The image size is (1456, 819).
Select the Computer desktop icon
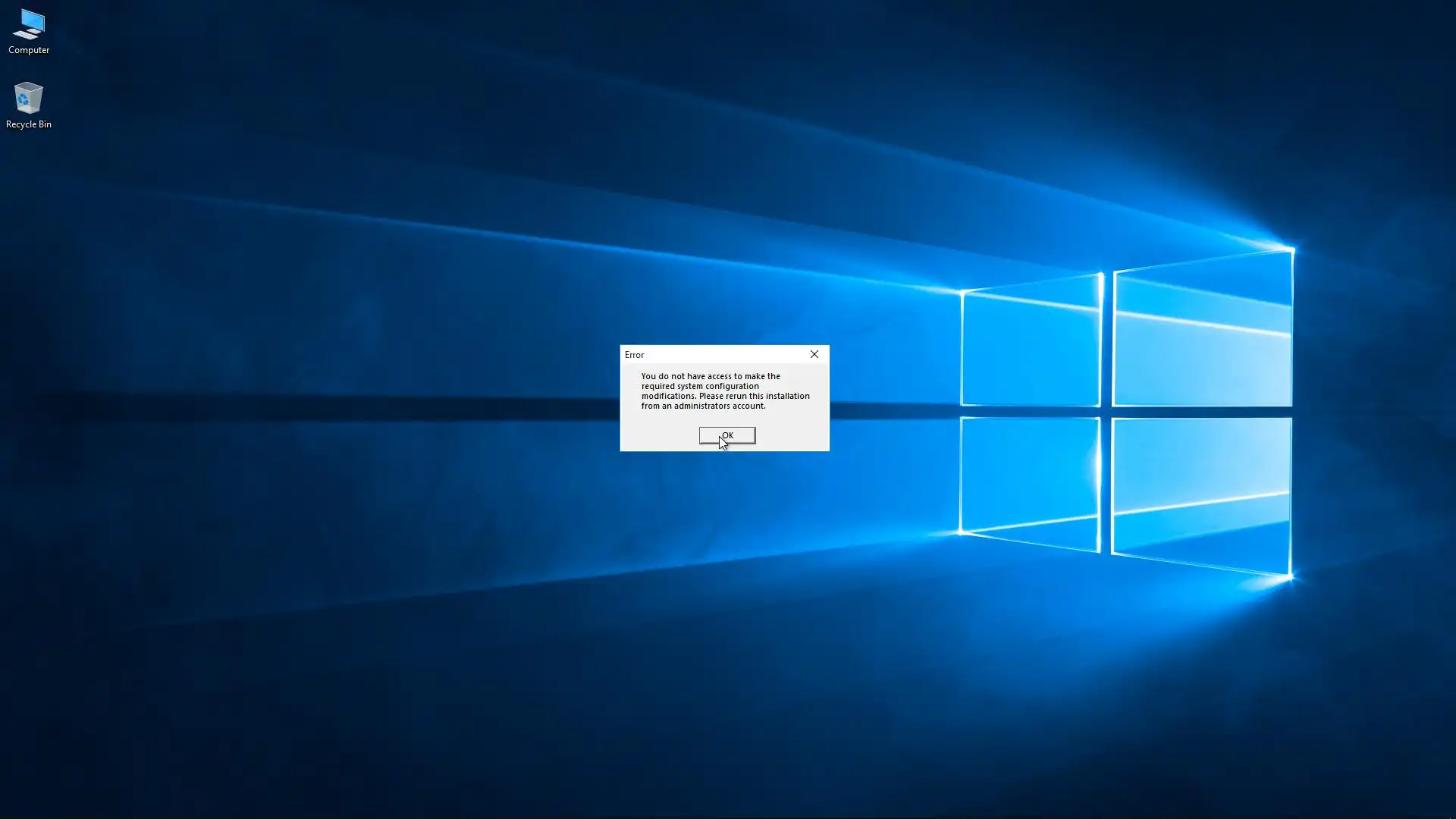point(29,24)
